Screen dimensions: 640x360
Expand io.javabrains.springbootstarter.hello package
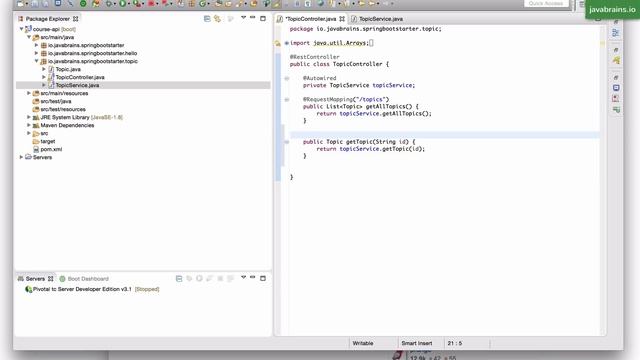36,53
